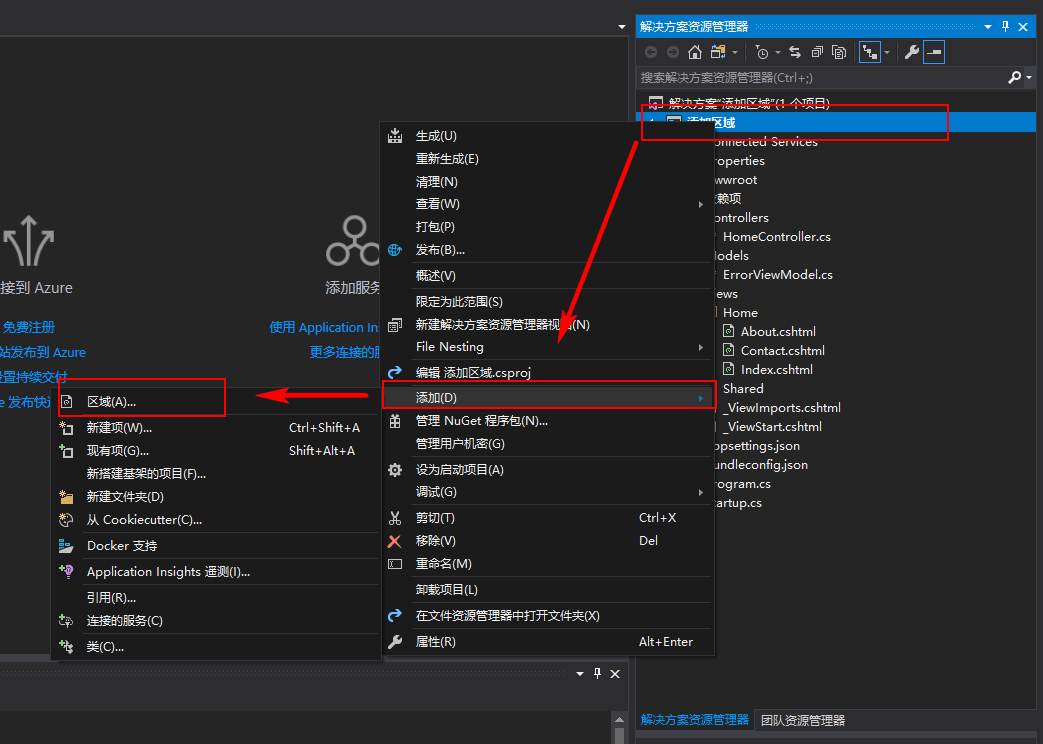Open the search options dropdown arrow
Screen dimensions: 1043x744
(1029, 78)
